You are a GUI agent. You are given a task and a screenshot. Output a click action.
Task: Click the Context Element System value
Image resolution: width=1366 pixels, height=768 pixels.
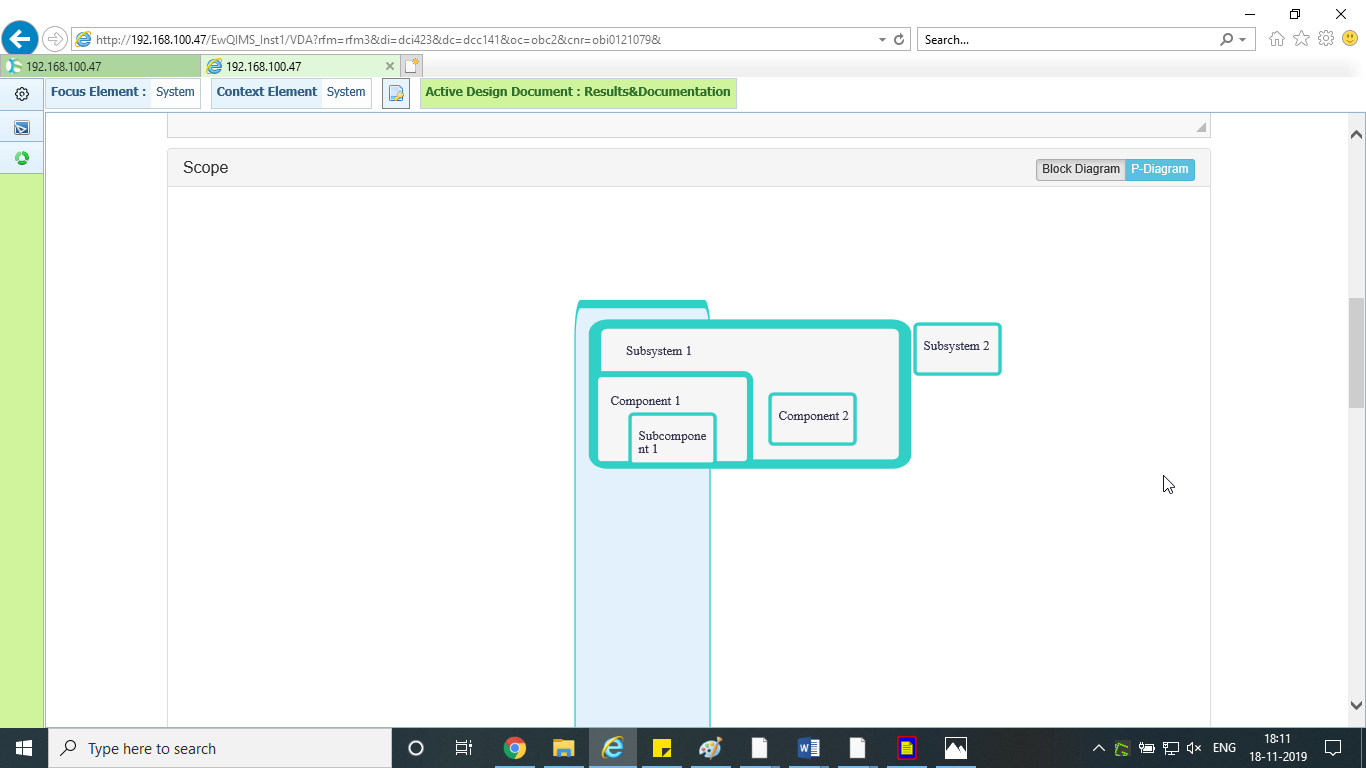[x=346, y=92]
